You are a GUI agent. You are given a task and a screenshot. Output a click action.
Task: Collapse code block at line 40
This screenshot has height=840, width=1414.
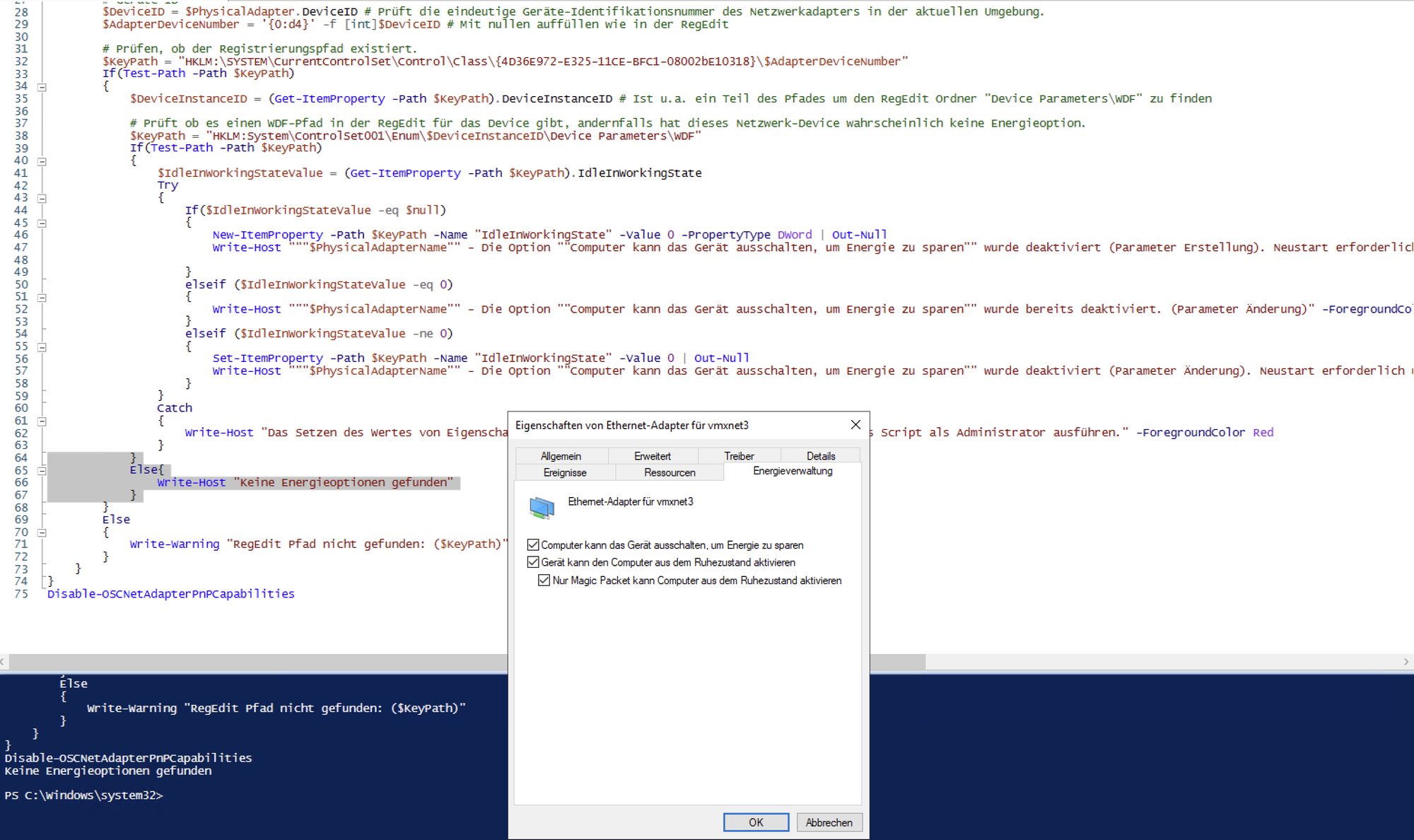click(42, 162)
